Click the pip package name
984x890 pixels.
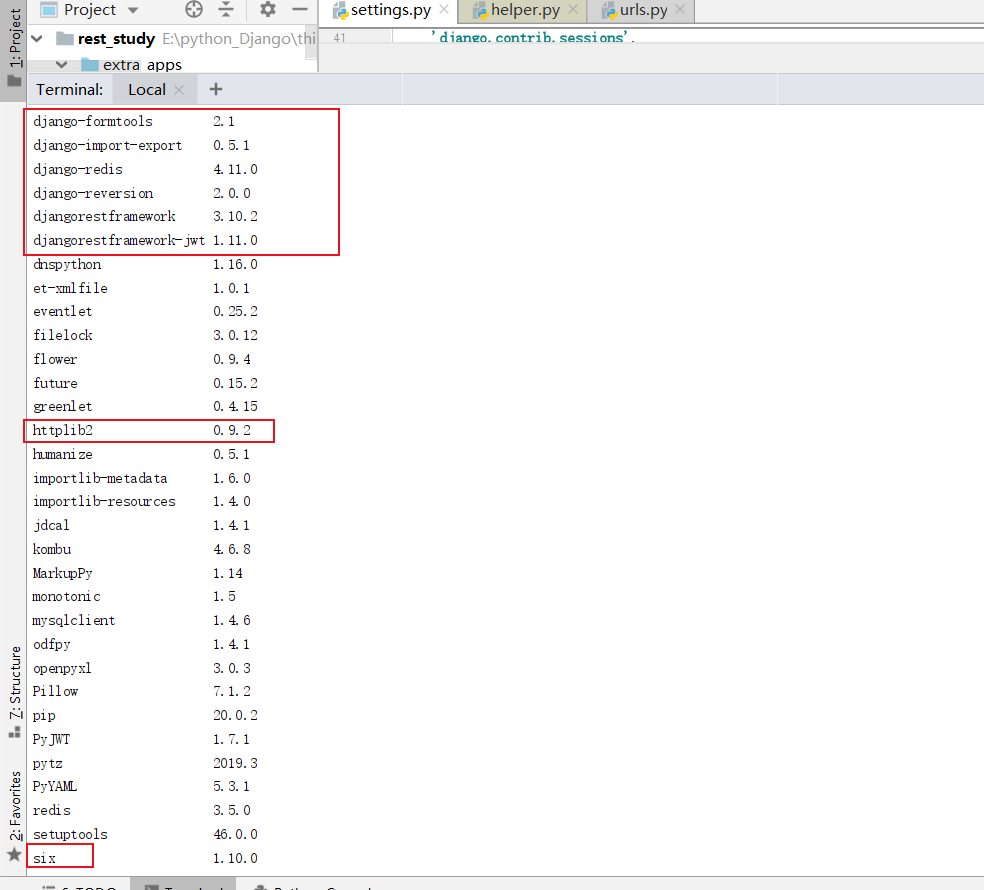[x=44, y=715]
